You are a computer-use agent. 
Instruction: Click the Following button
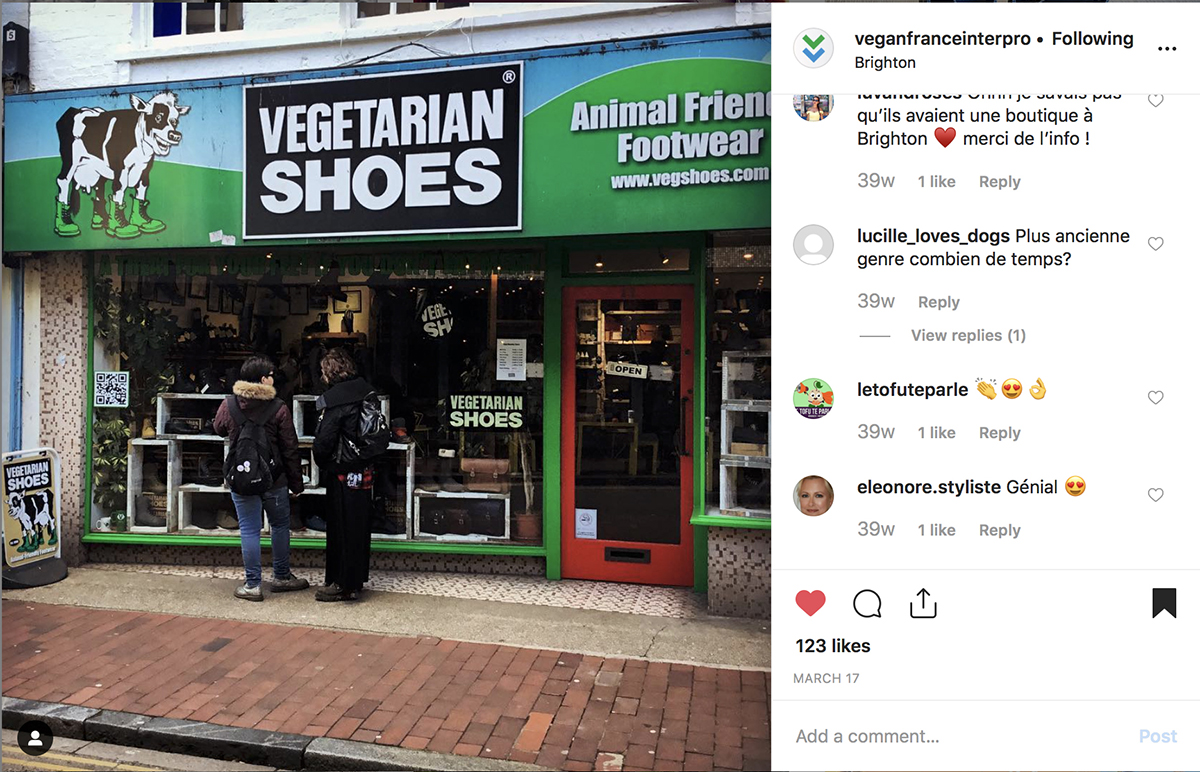[1092, 39]
